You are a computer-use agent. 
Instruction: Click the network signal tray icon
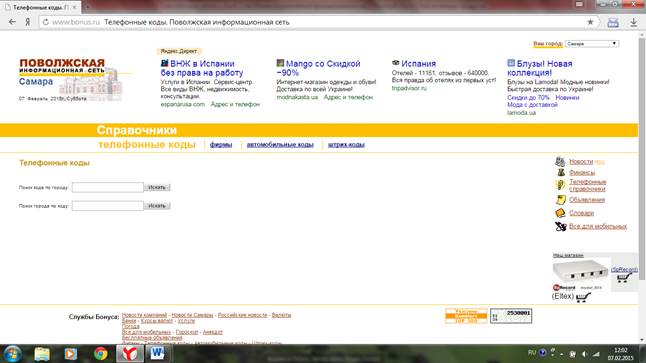pos(596,354)
